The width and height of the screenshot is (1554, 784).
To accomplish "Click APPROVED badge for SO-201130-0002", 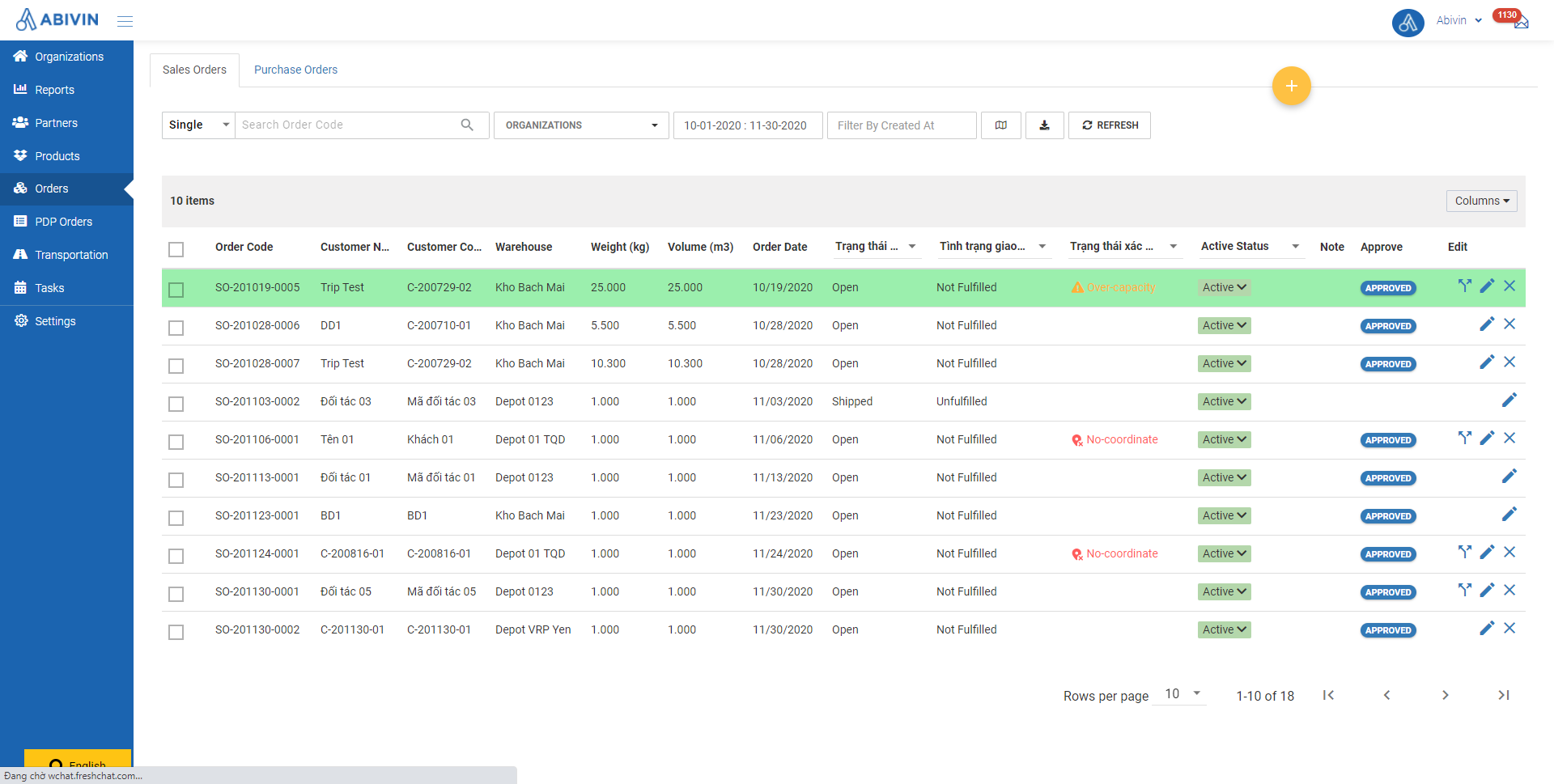I will (x=1388, y=630).
